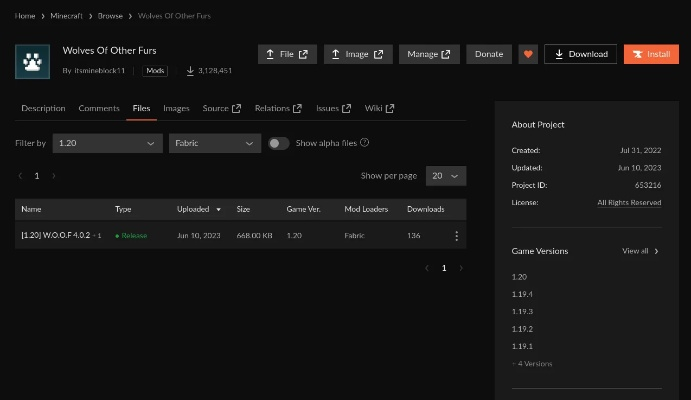Go to previous page using top left arrow
This screenshot has height=400, width=691.
[20, 176]
